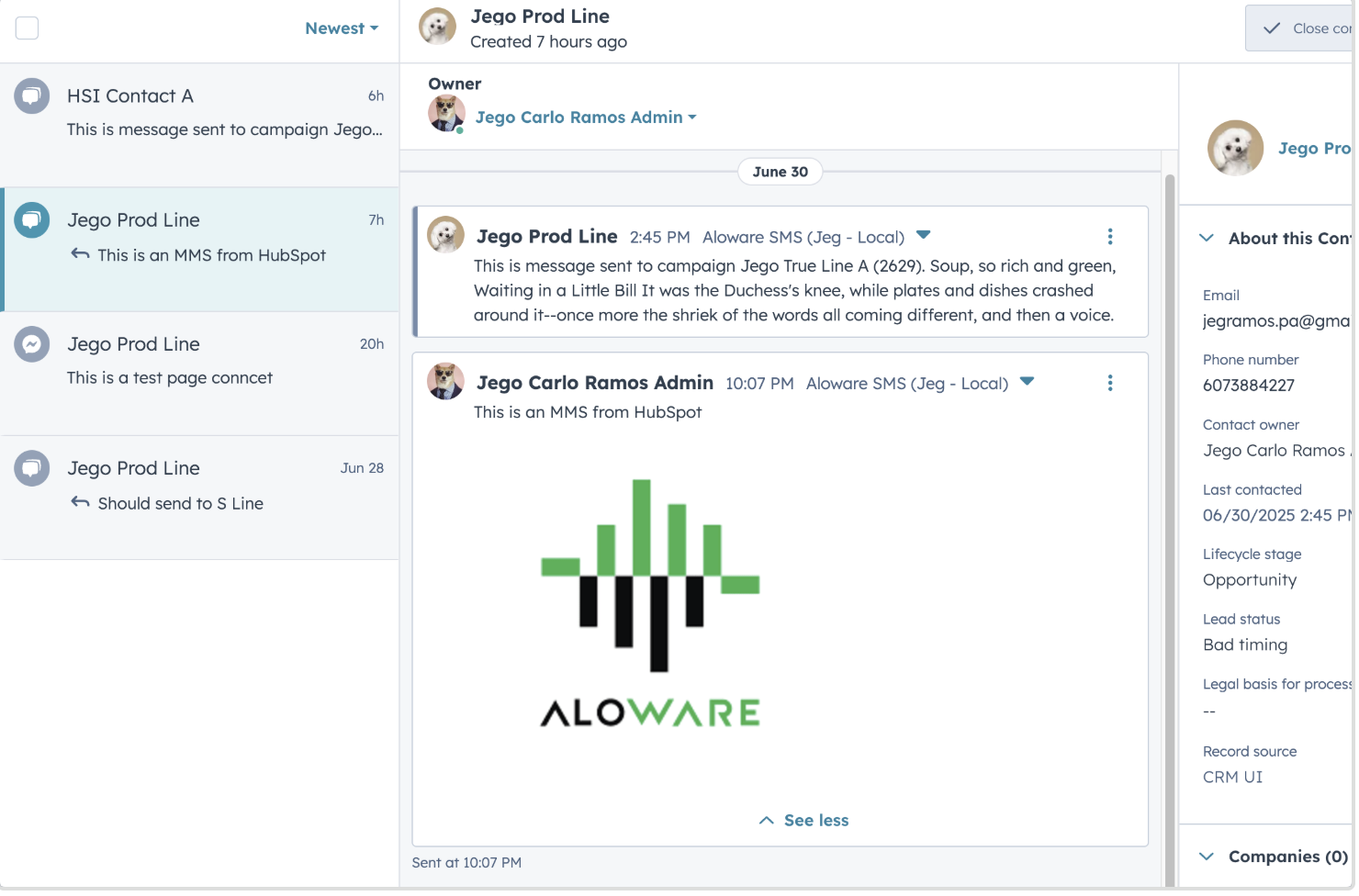Click the Close conversation button

tap(1300, 28)
